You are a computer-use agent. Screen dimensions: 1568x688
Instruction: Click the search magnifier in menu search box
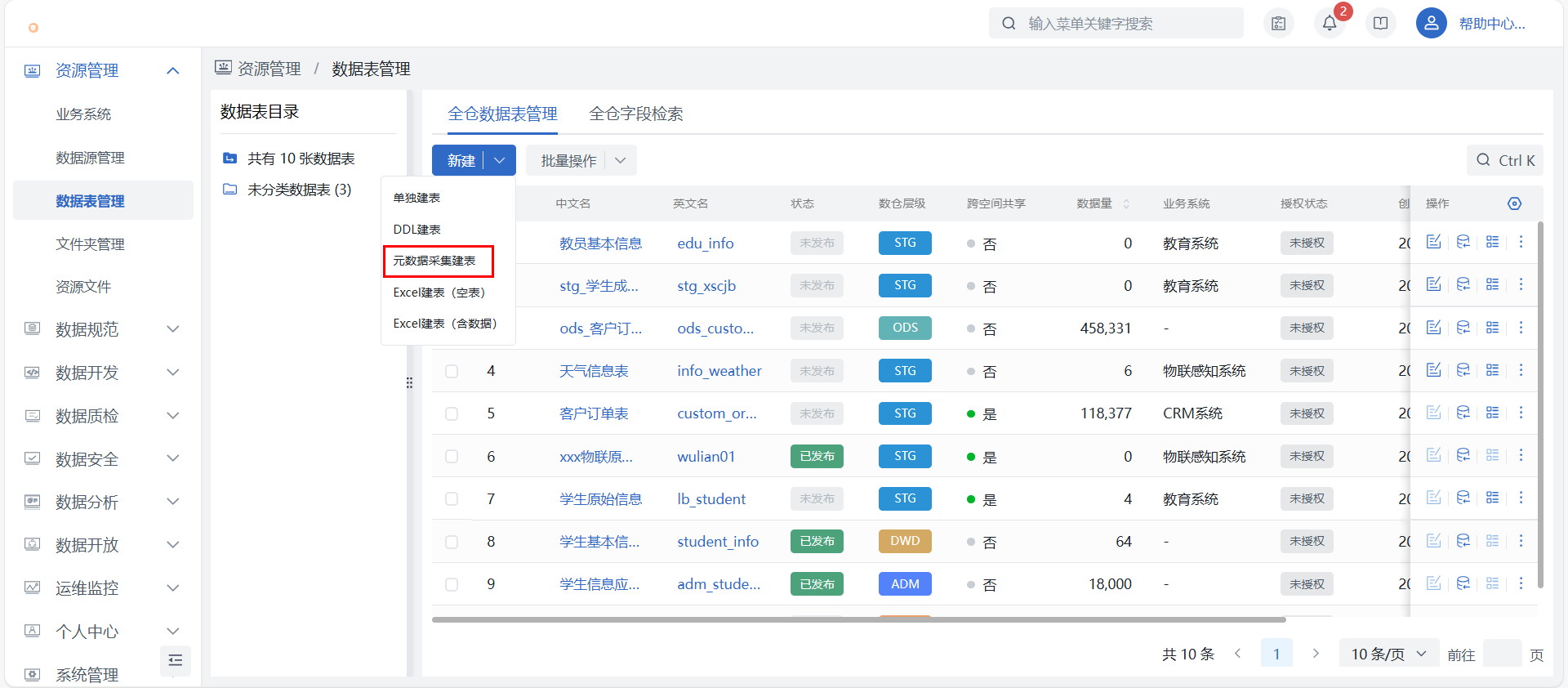click(x=1009, y=24)
